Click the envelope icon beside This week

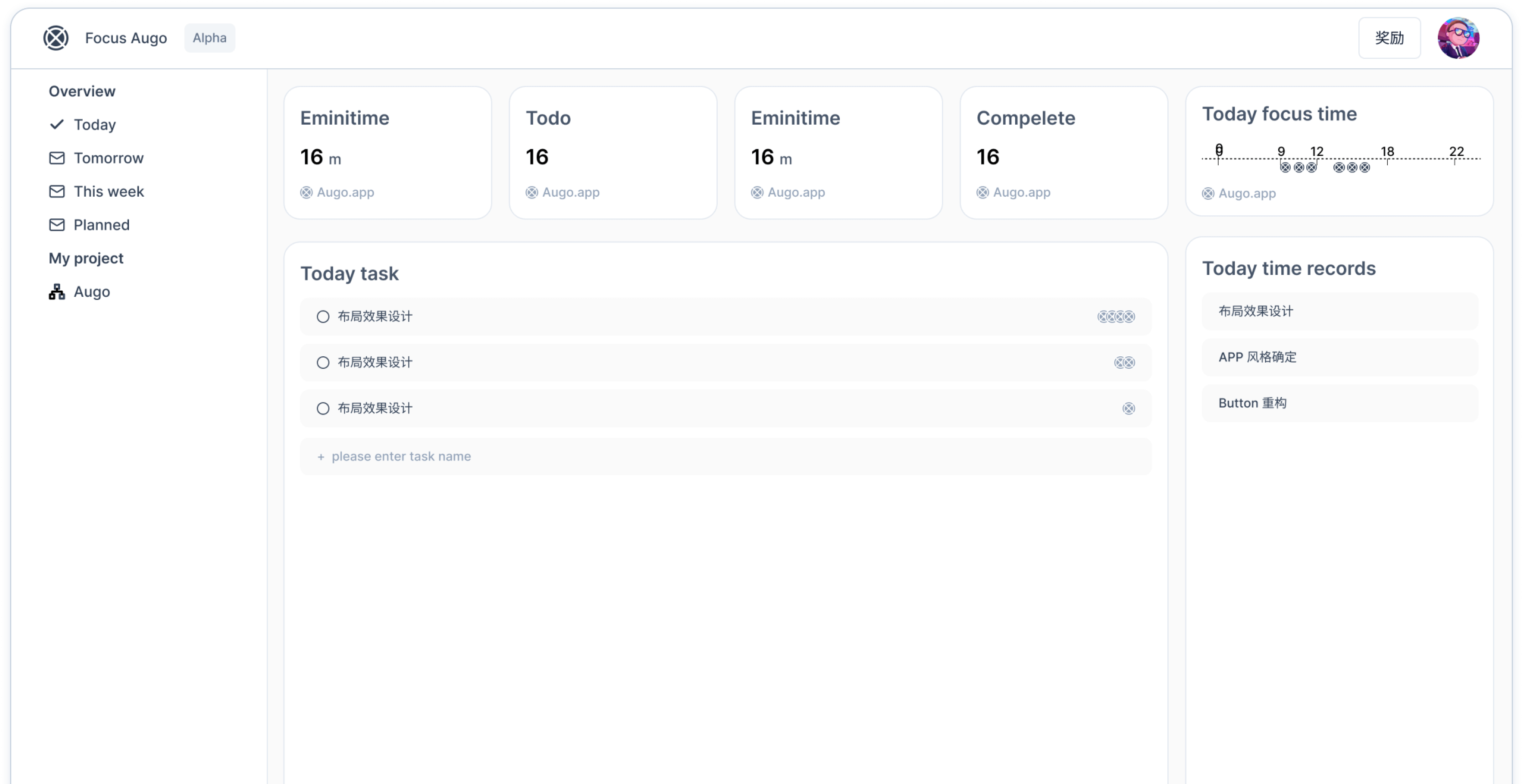tap(57, 192)
